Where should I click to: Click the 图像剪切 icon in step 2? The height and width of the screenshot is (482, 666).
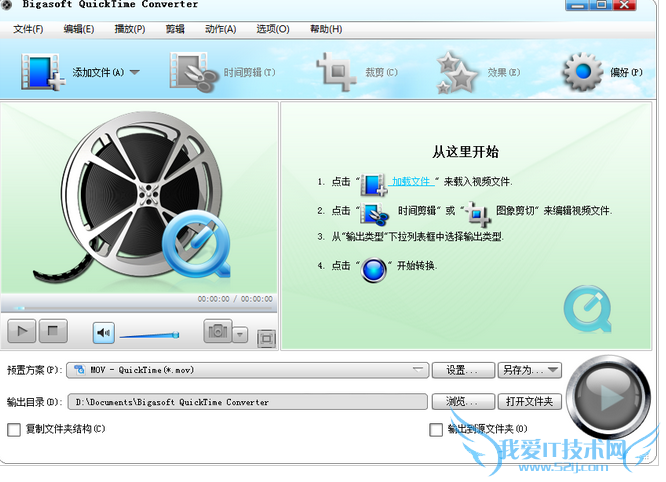(x=477, y=213)
